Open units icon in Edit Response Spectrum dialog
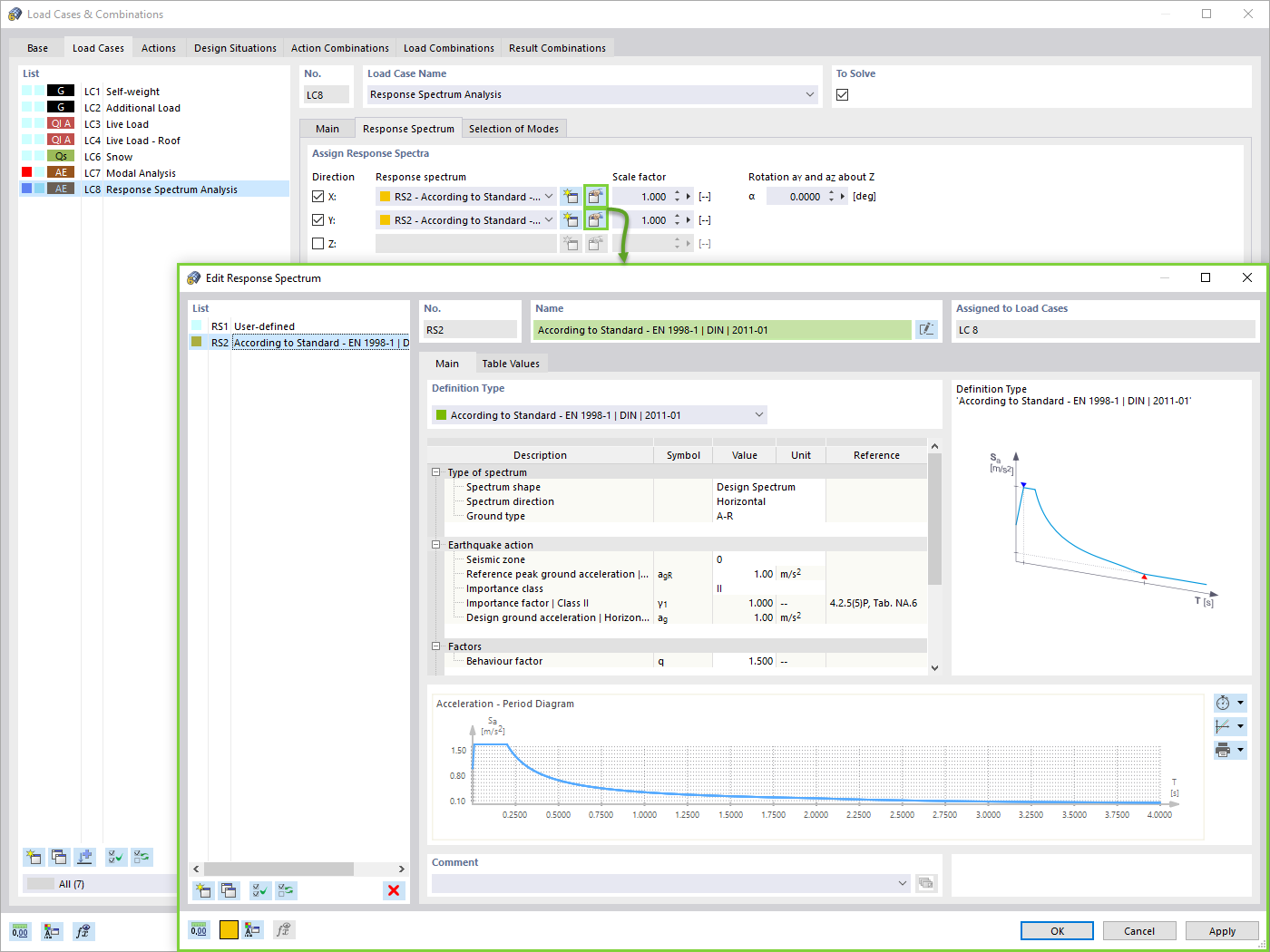 [x=199, y=929]
